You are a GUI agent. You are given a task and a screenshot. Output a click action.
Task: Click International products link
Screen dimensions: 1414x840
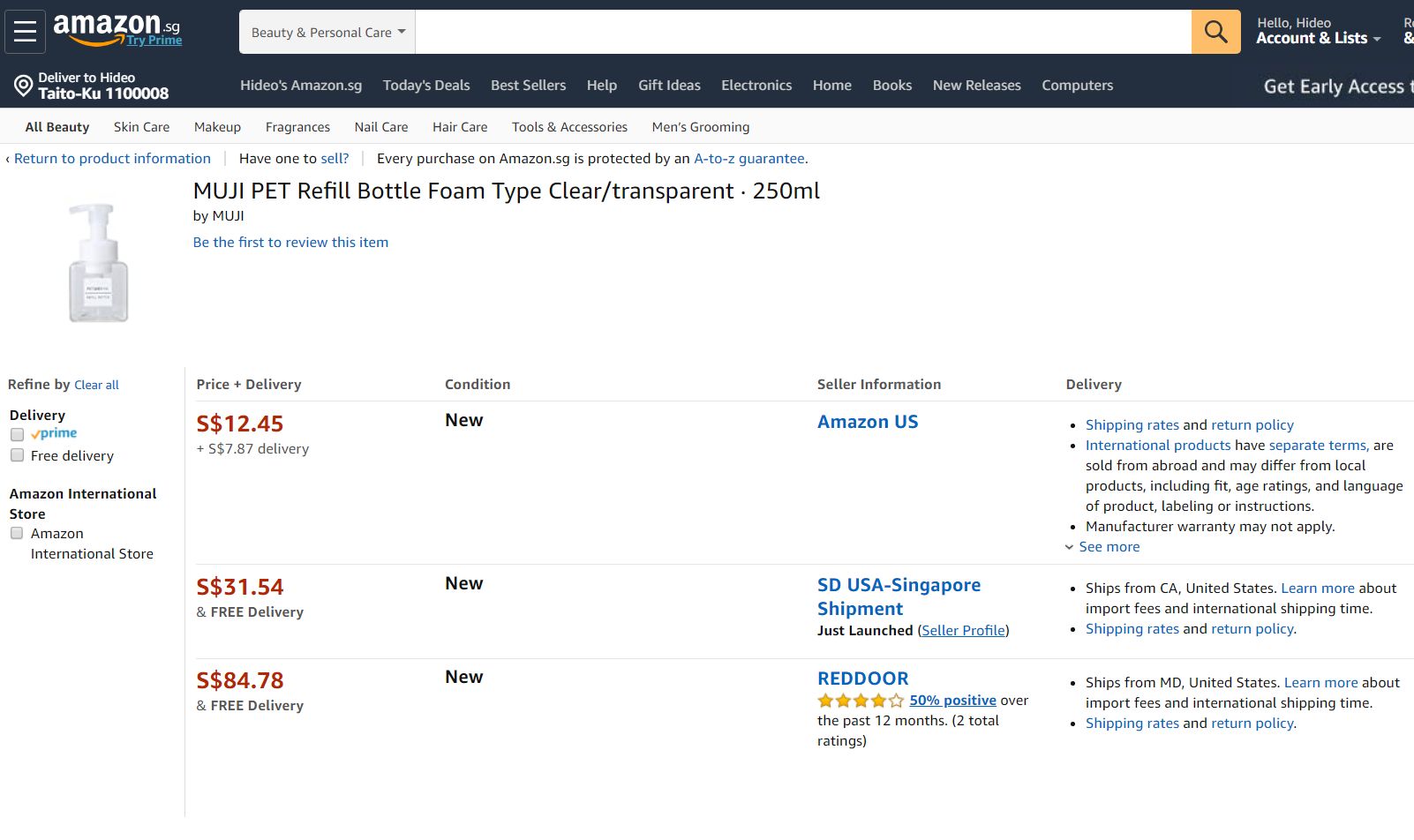point(1158,446)
